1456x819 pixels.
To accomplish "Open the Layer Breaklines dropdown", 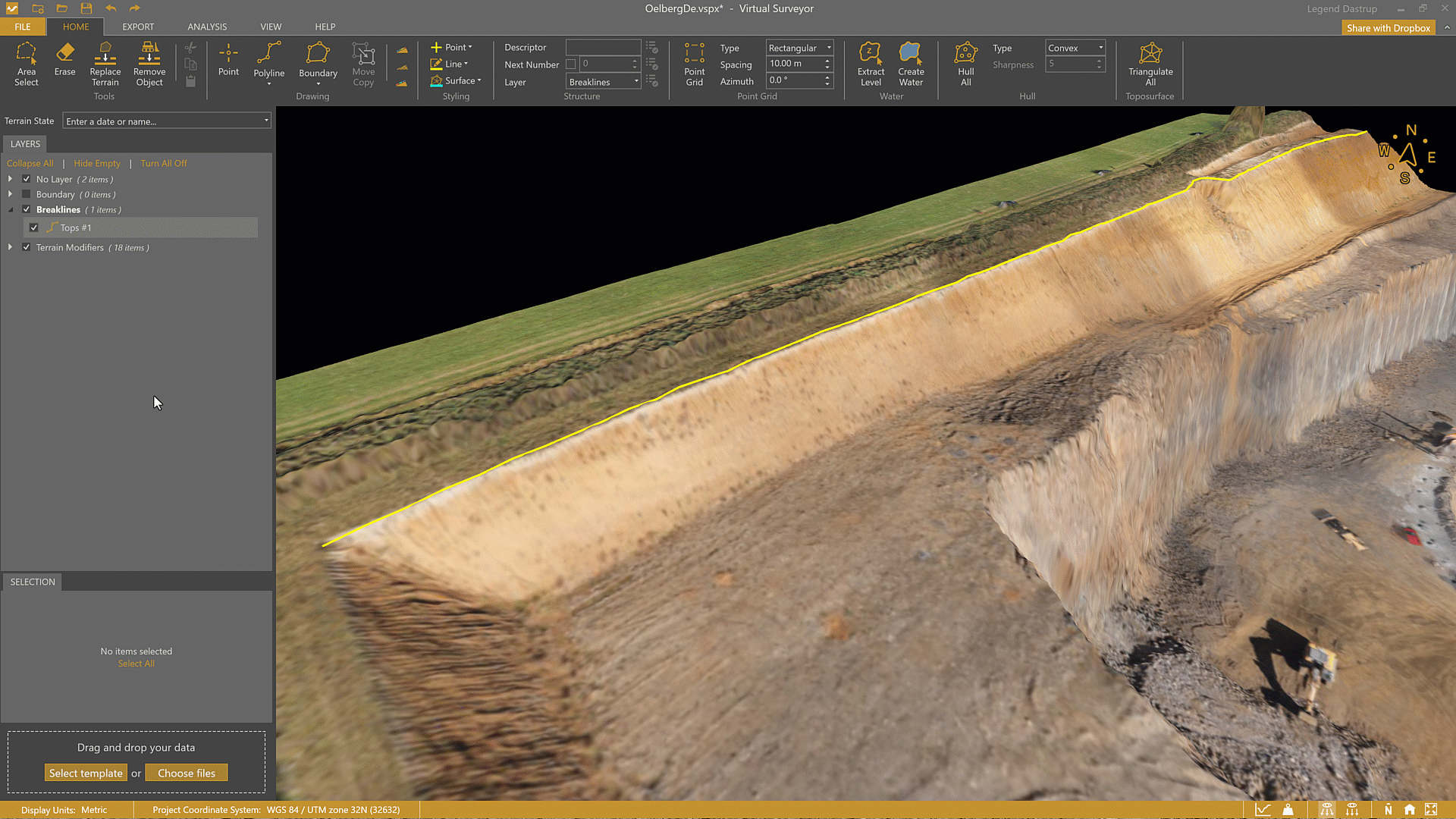I will pos(604,82).
